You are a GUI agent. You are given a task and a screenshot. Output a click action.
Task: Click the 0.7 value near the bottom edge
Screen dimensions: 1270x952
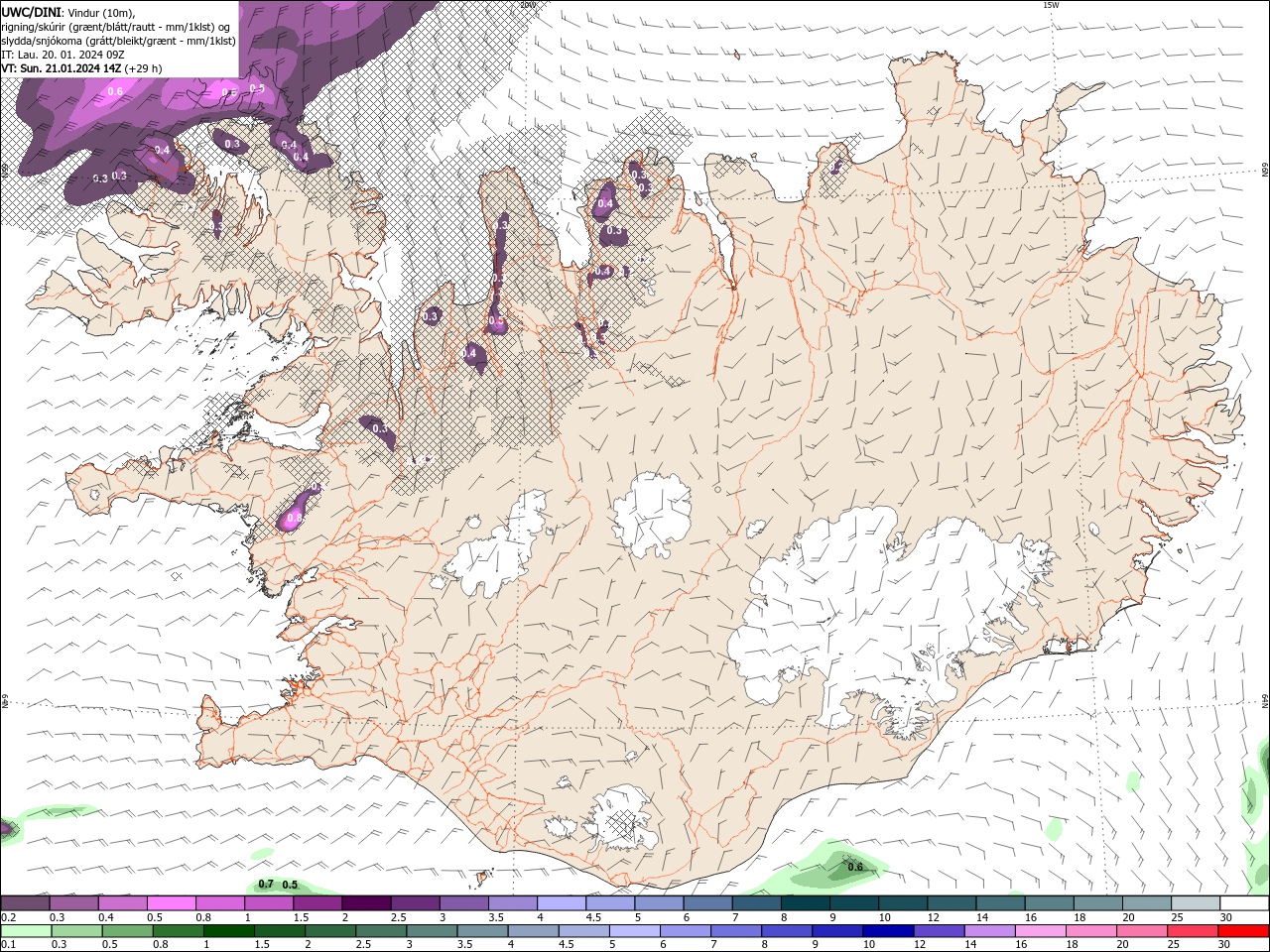(x=266, y=884)
